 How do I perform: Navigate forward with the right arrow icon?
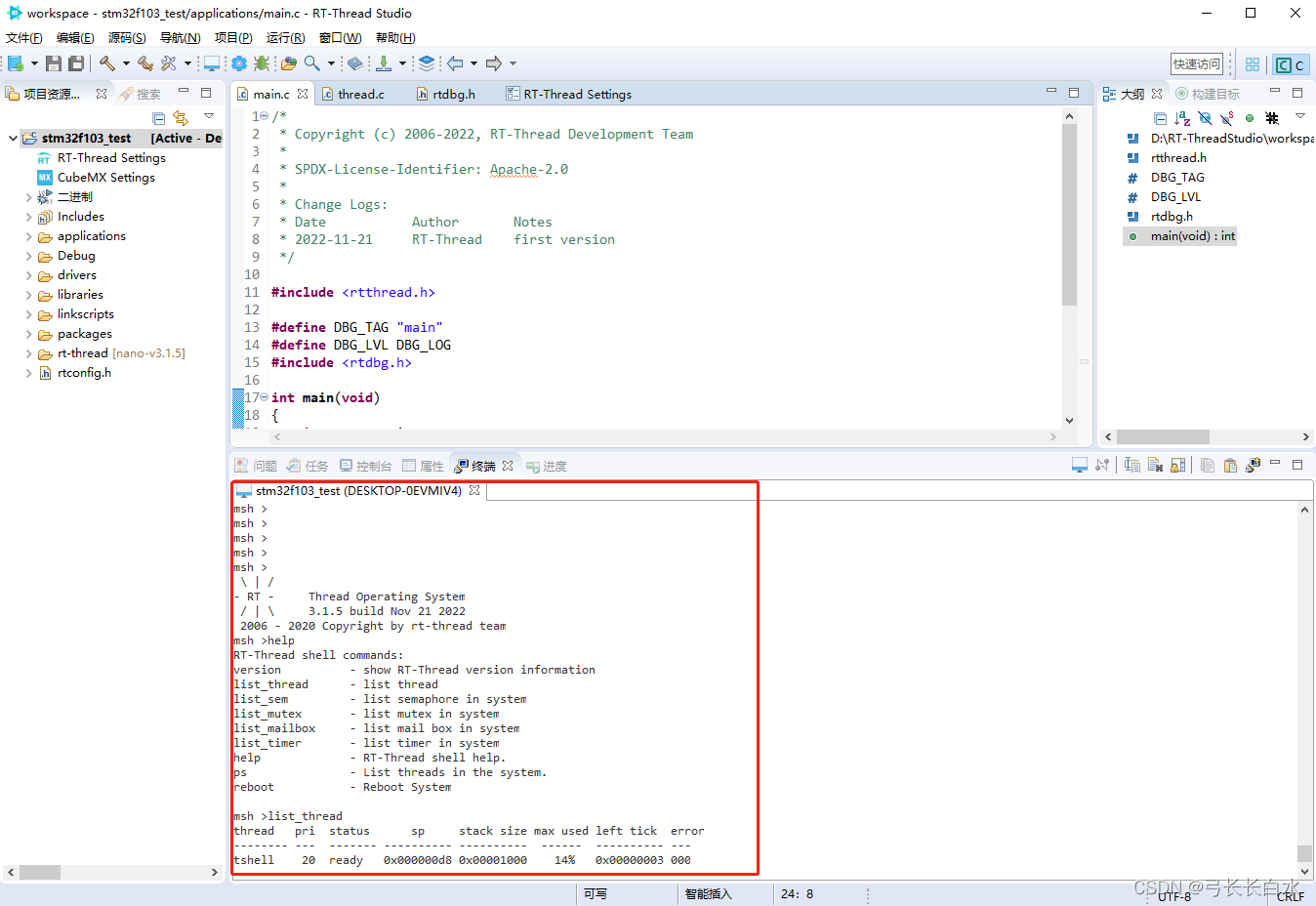click(494, 63)
